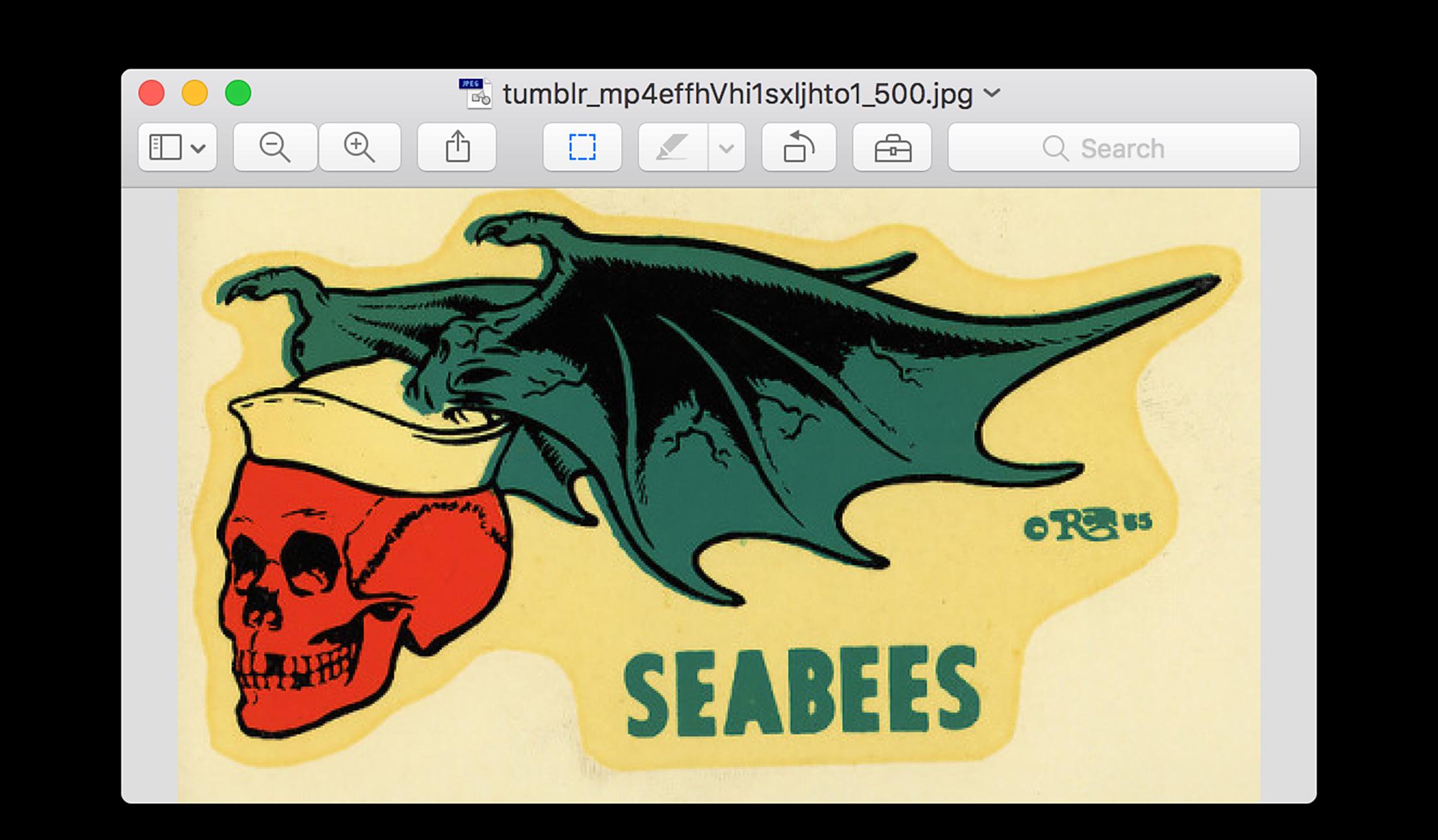Expand the sidebar view options chevron
The image size is (1438, 840).
point(199,148)
